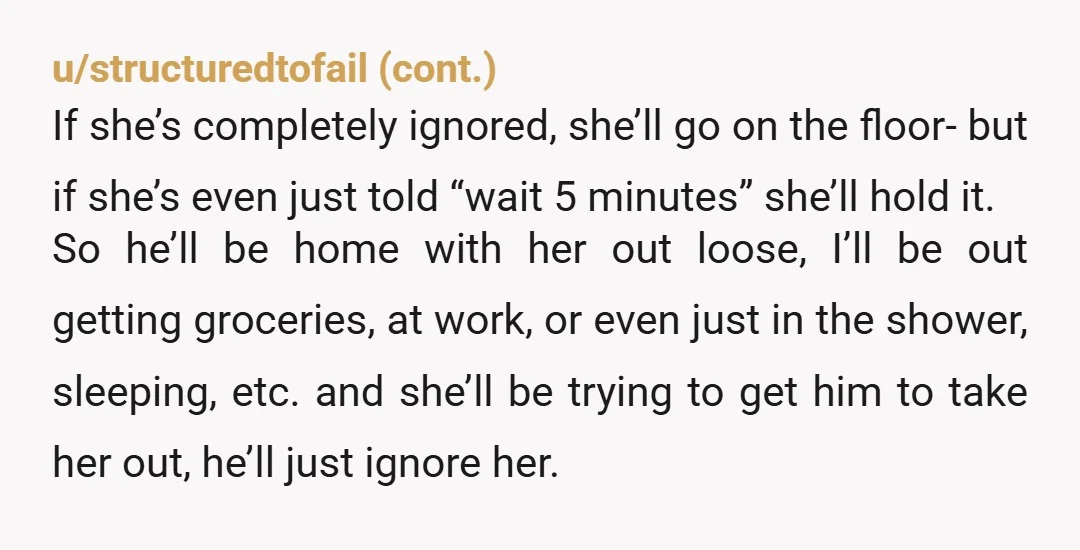This screenshot has width=1080, height=550.
Task: Click the word "groceries," in fourth line
Action: coord(284,321)
